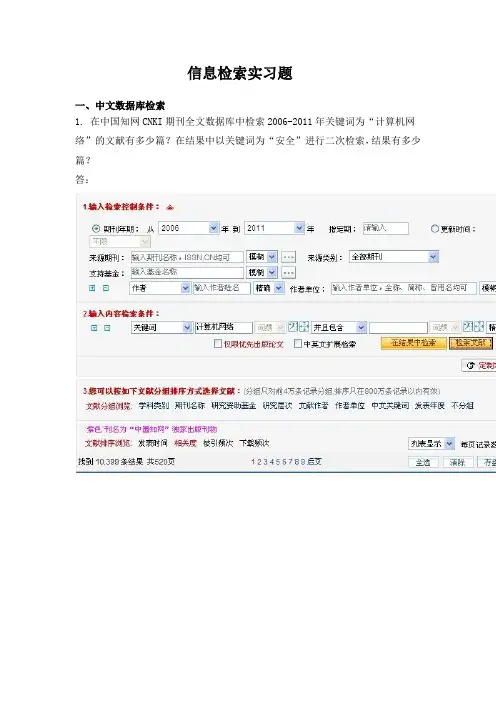
Task: Open the 列表显示 view dropdown
Action: tap(432, 444)
